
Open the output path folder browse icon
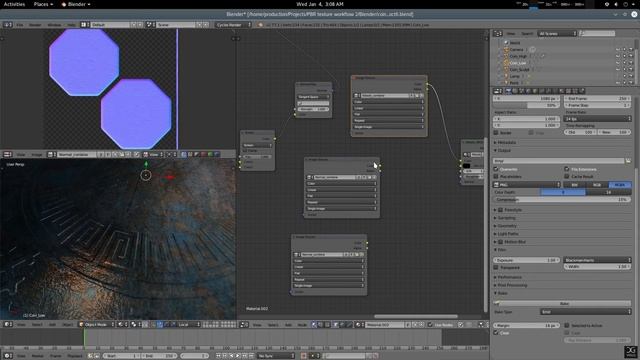628,161
